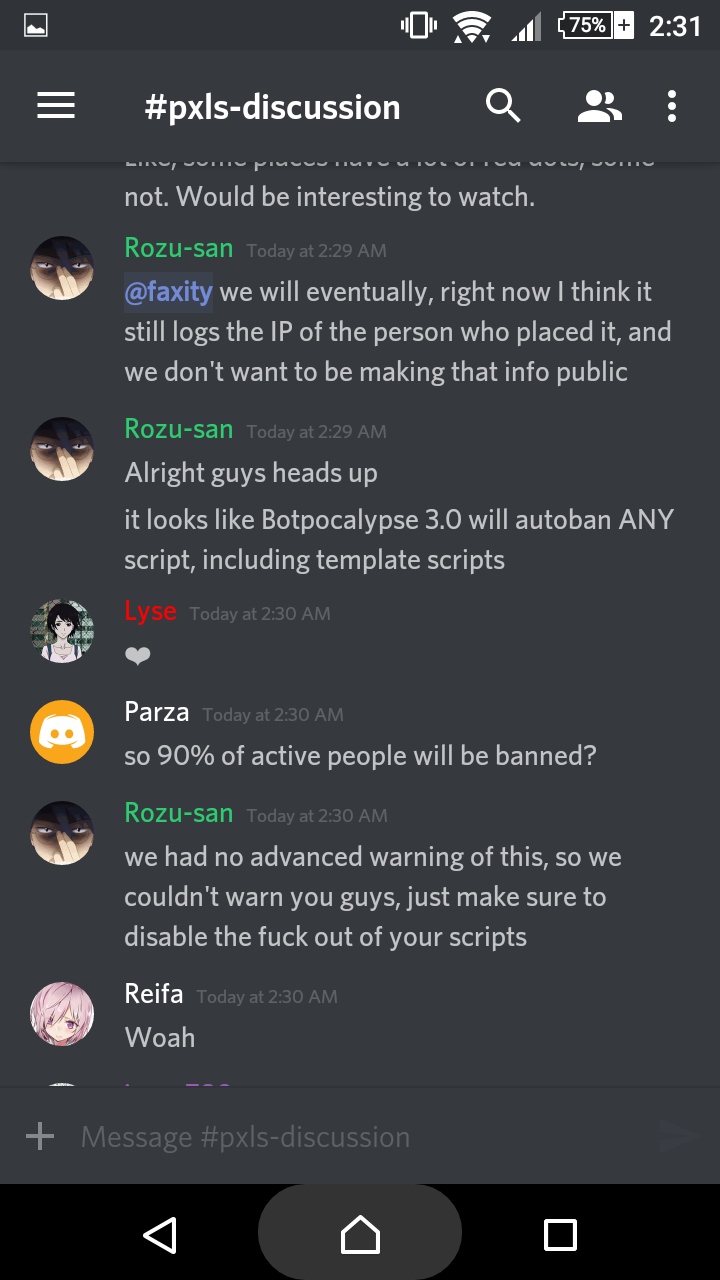Tap Rozu-san username above Alright guys message
Screen dimensions: 720x1280
[x=179, y=429]
